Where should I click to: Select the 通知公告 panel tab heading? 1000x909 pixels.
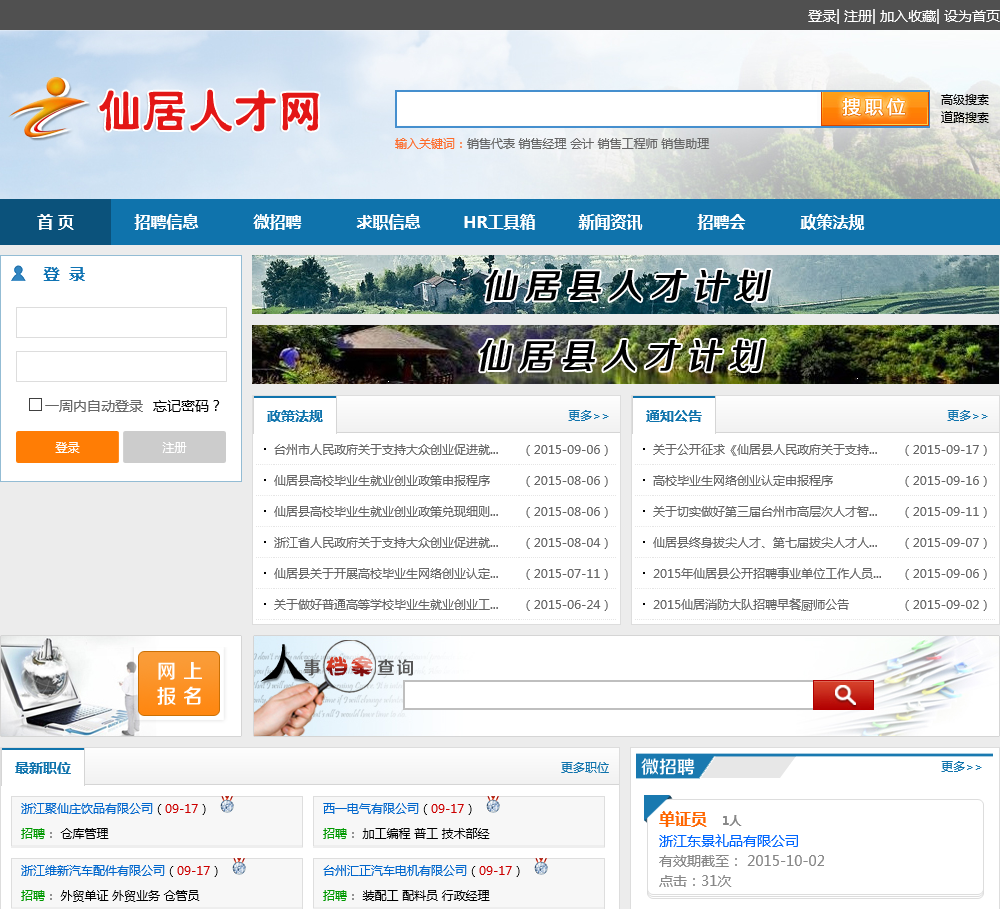point(673,416)
